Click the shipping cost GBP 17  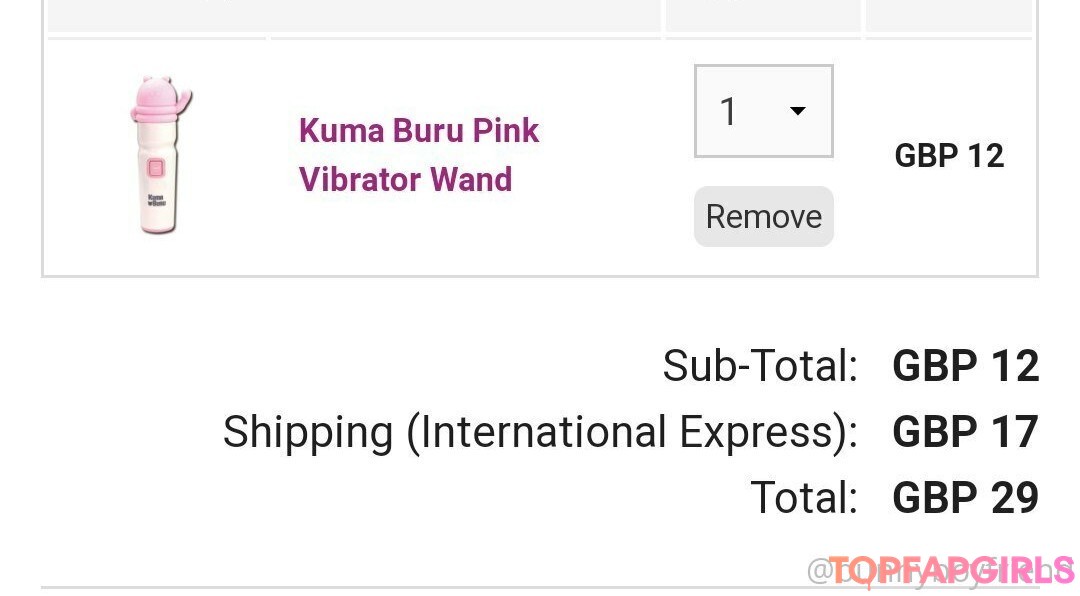(x=965, y=432)
